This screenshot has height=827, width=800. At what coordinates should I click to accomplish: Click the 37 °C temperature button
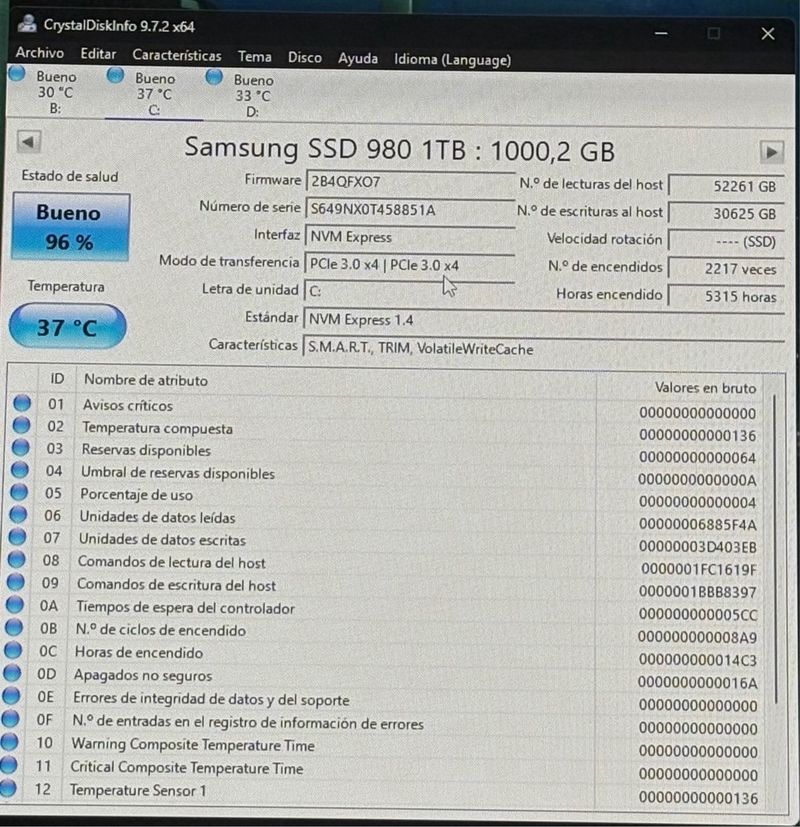[x=68, y=326]
